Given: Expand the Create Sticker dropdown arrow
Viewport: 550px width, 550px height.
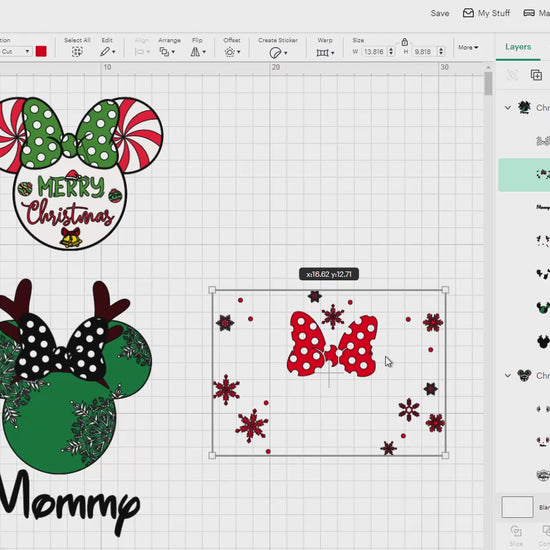Looking at the screenshot, I should 286,53.
